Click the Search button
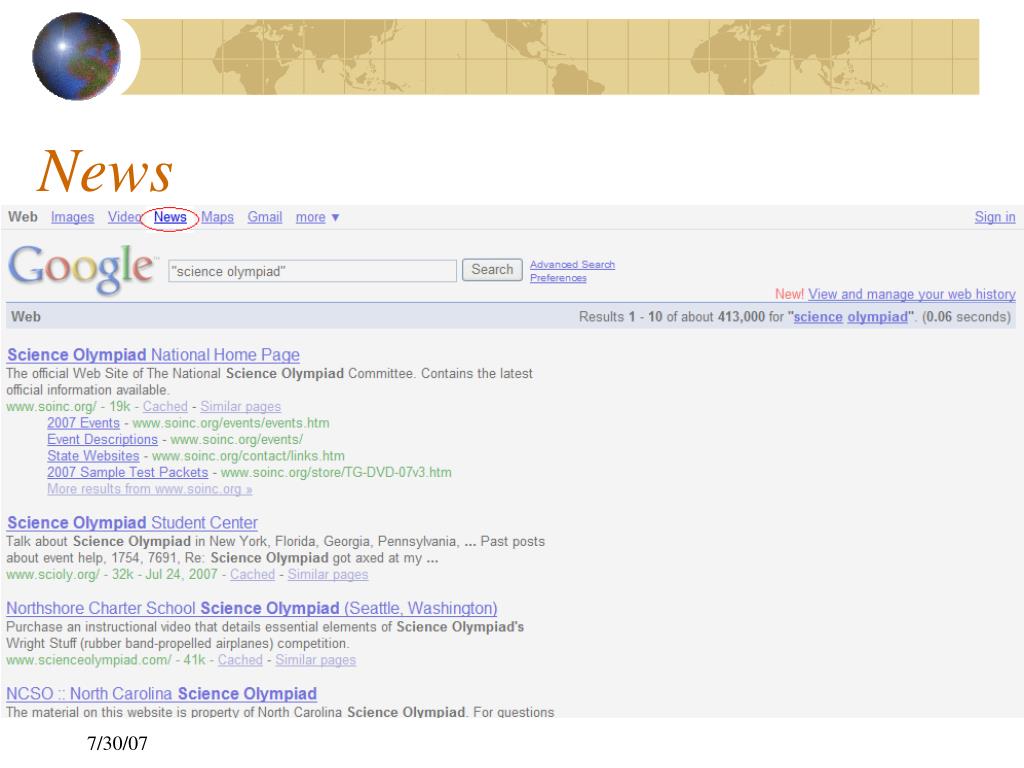Viewport: 1024px width, 768px height. tap(492, 270)
